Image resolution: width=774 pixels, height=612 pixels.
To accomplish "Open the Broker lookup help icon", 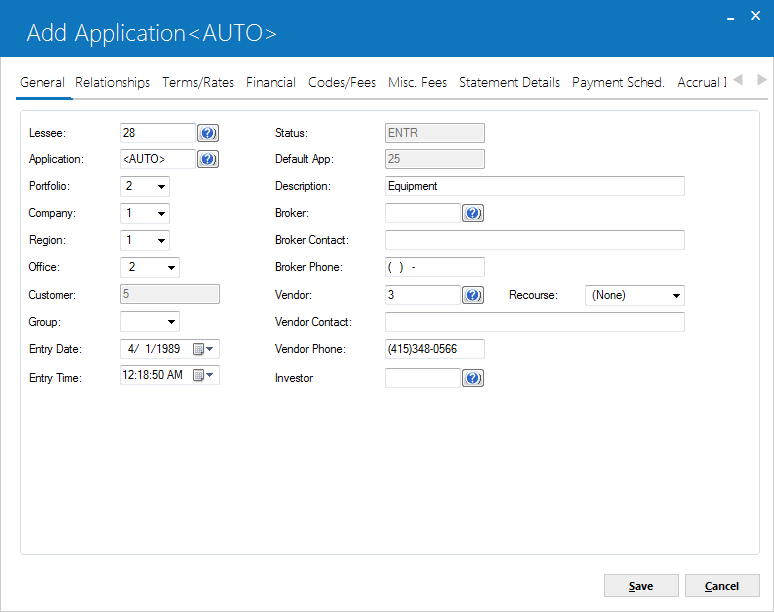I will pos(473,213).
